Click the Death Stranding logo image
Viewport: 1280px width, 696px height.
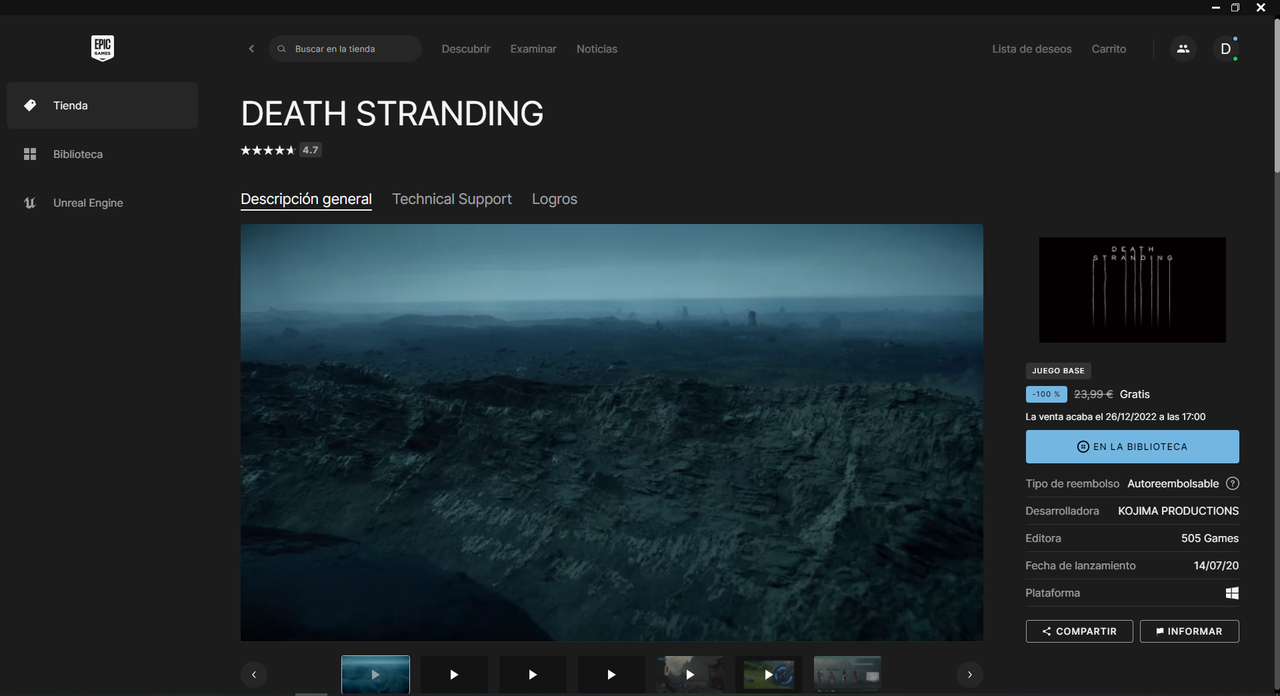[x=1132, y=290]
